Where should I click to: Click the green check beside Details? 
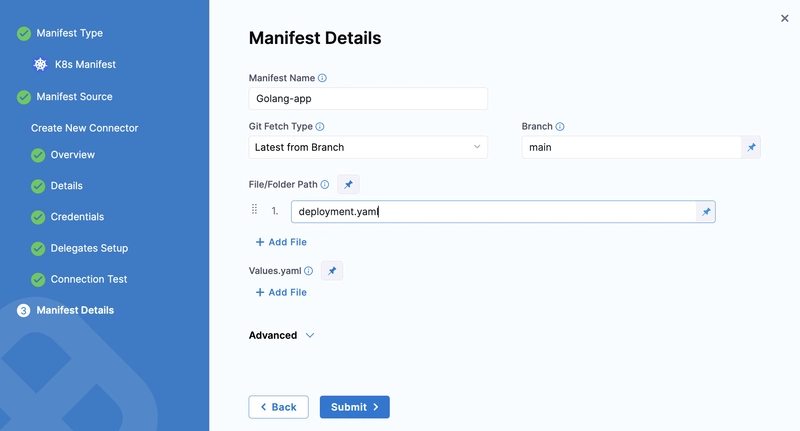[38, 186]
